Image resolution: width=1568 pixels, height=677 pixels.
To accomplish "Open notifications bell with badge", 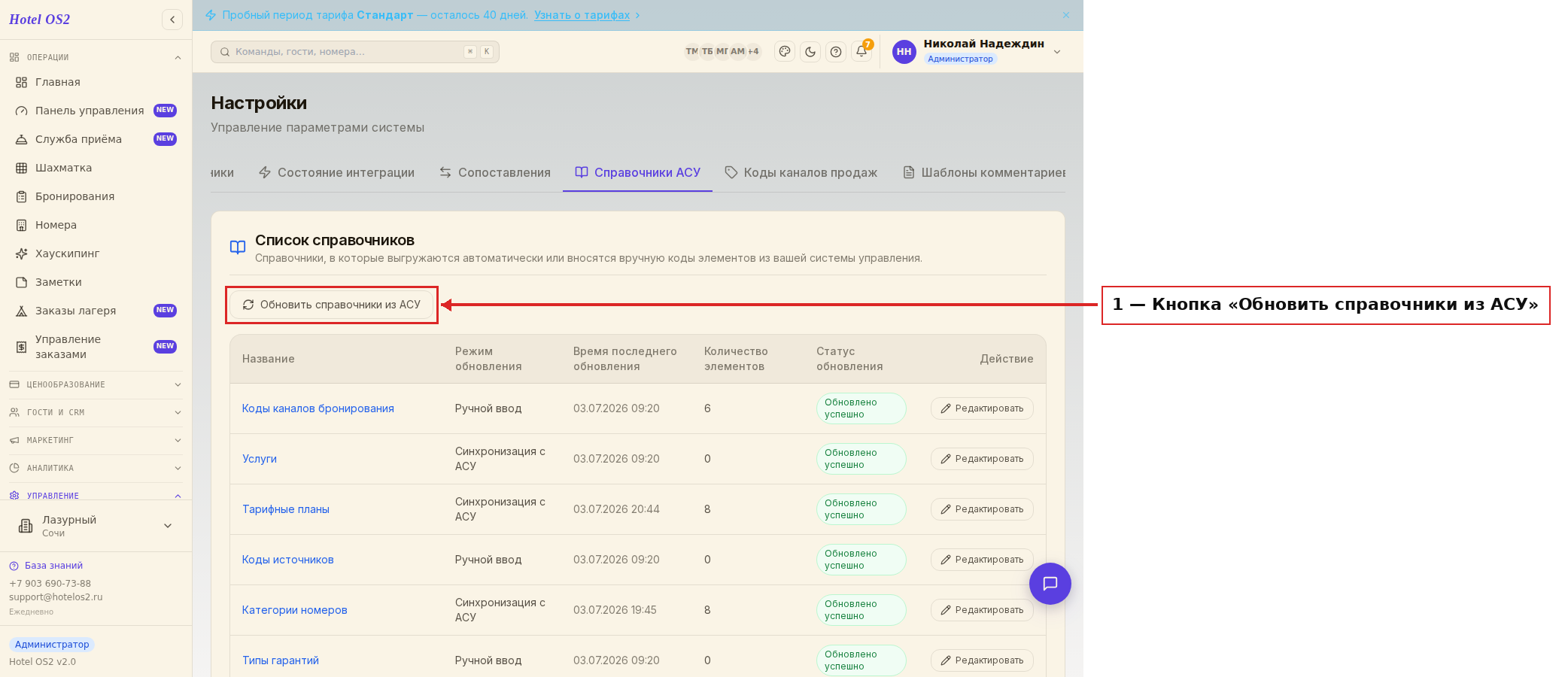I will coord(862,51).
